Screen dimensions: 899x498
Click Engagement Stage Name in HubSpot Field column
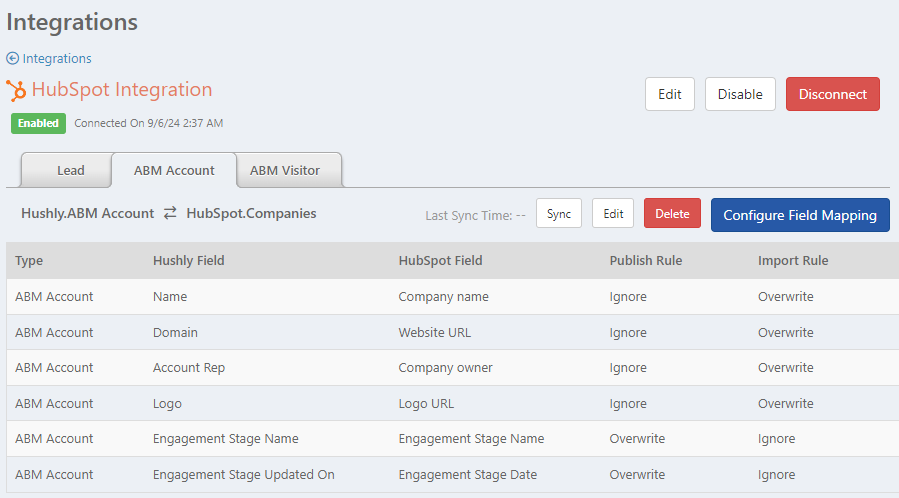point(471,439)
